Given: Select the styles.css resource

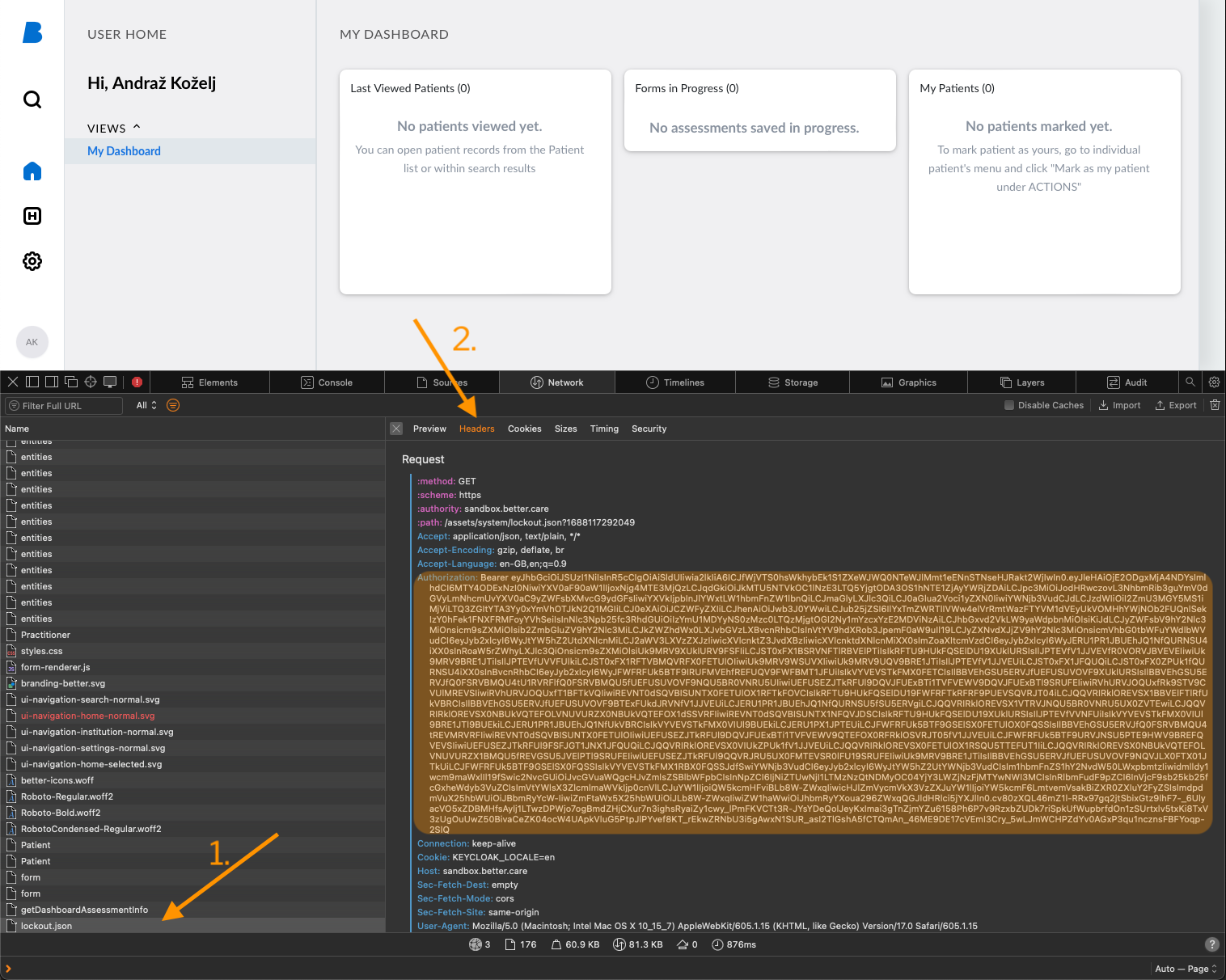Looking at the screenshot, I should [192, 651].
